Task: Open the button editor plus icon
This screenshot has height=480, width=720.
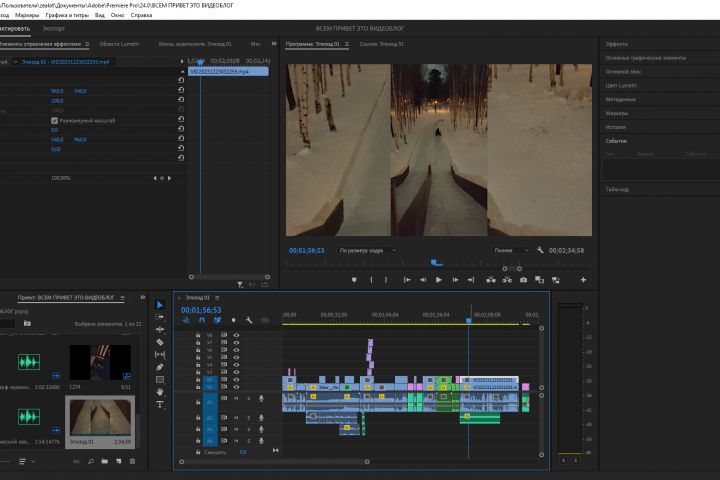Action: point(583,280)
